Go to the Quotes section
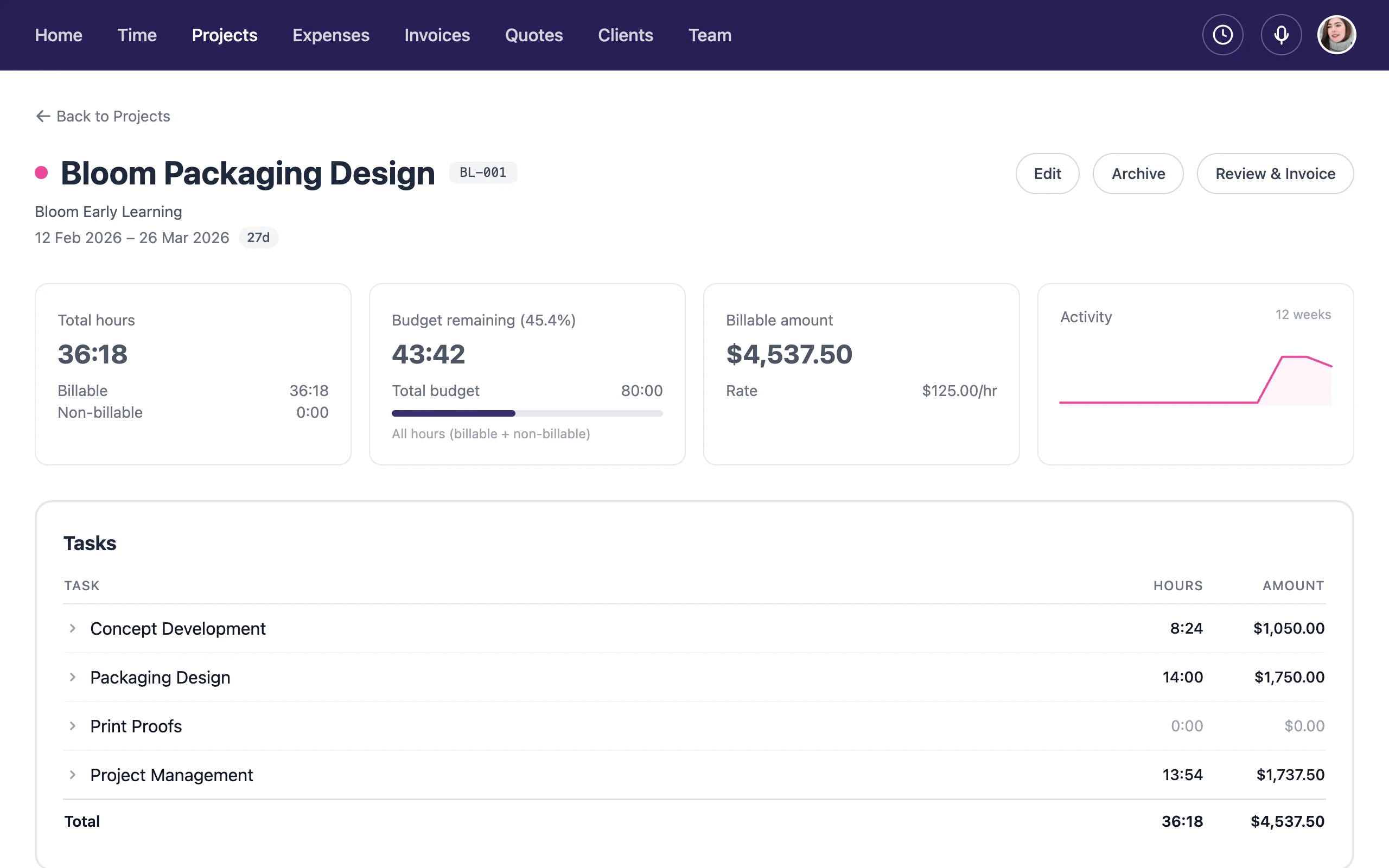This screenshot has height=868, width=1389. coord(534,35)
